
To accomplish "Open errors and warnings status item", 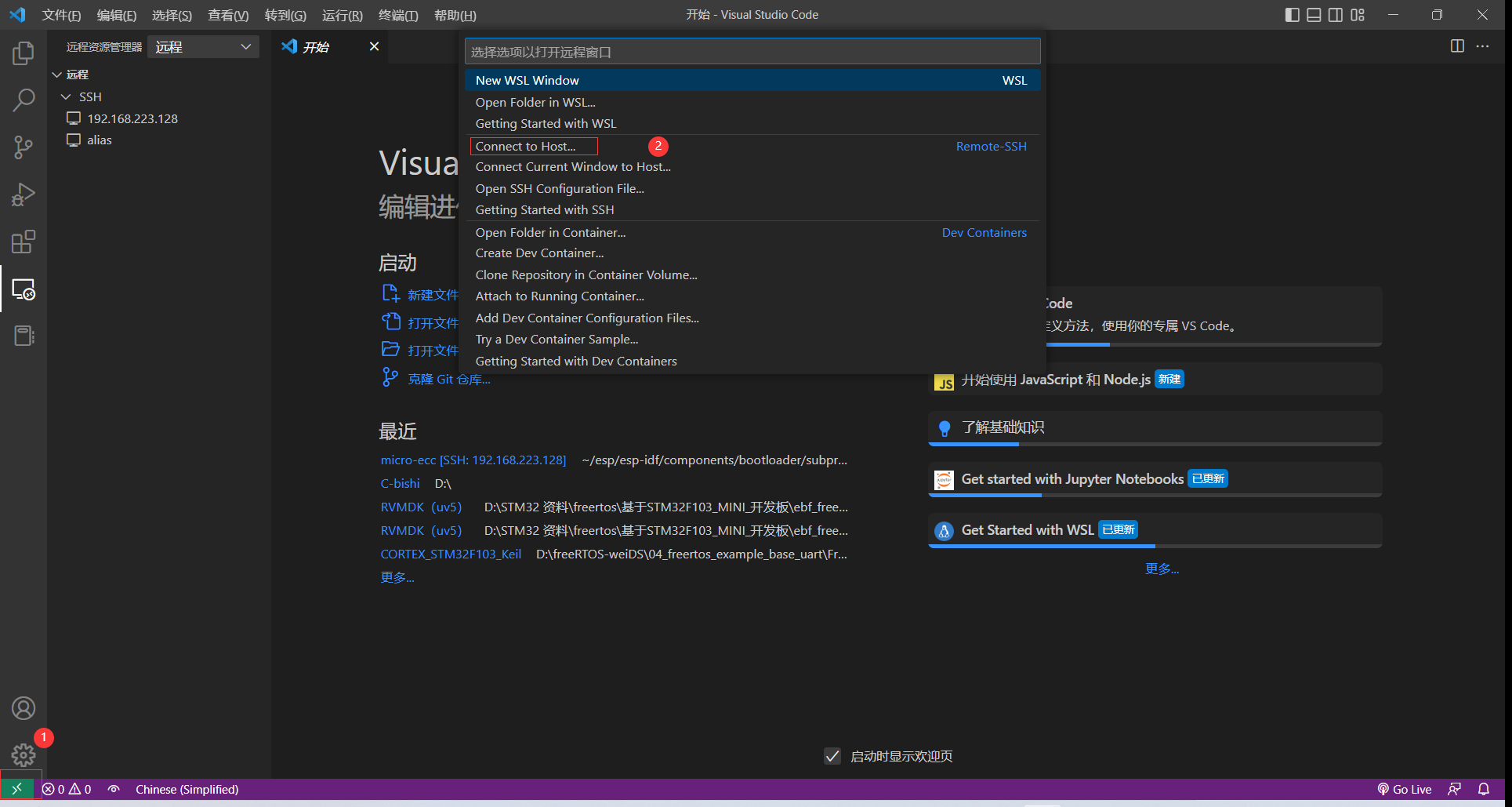I will point(67,789).
